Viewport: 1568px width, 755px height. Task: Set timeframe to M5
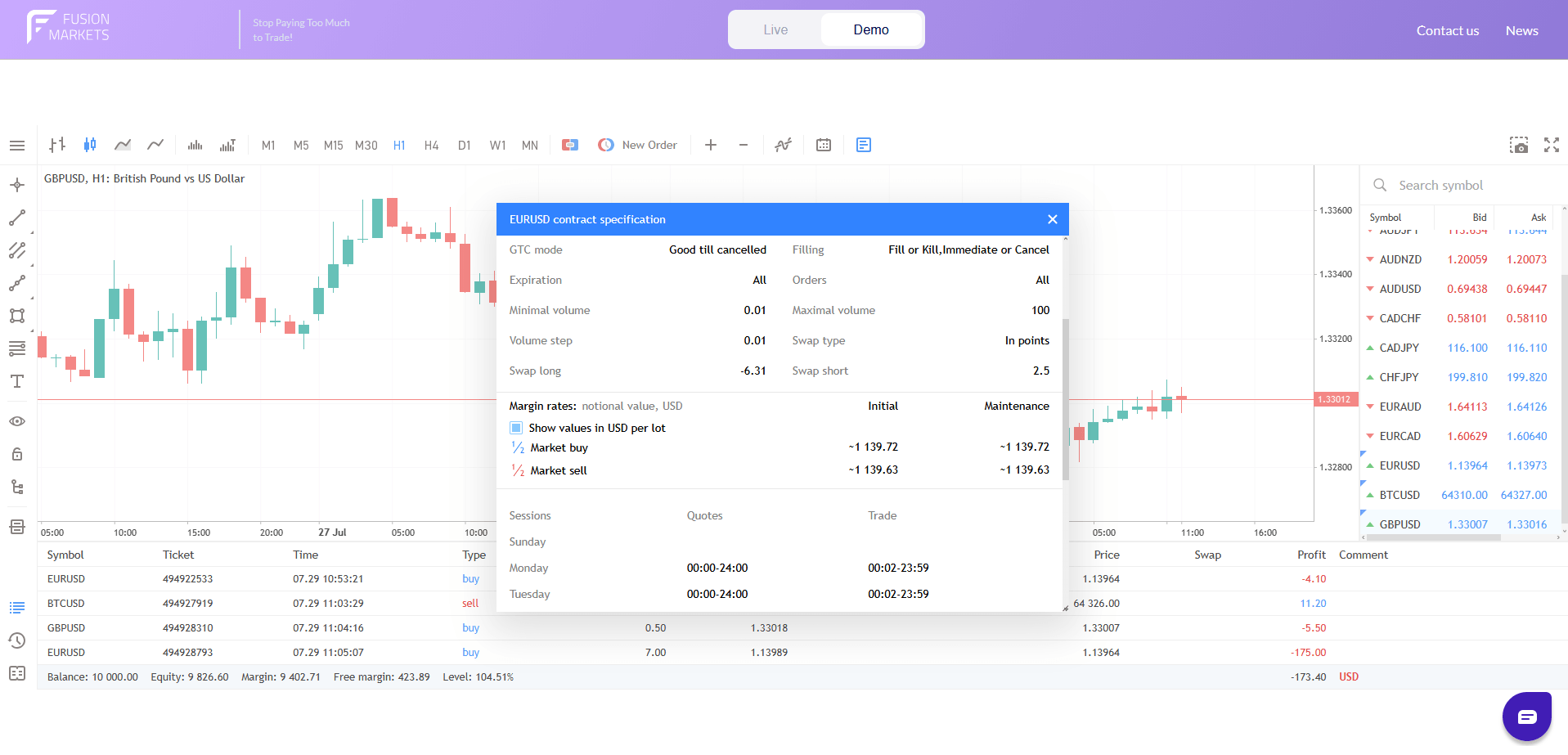tap(301, 146)
